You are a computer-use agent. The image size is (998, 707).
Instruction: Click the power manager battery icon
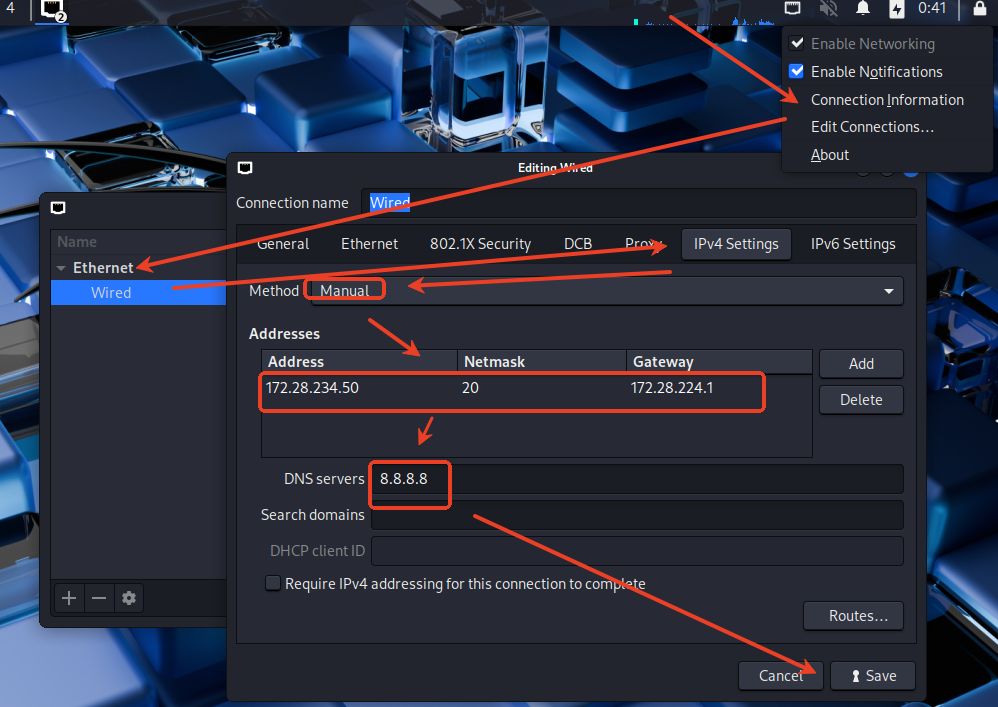tap(897, 9)
